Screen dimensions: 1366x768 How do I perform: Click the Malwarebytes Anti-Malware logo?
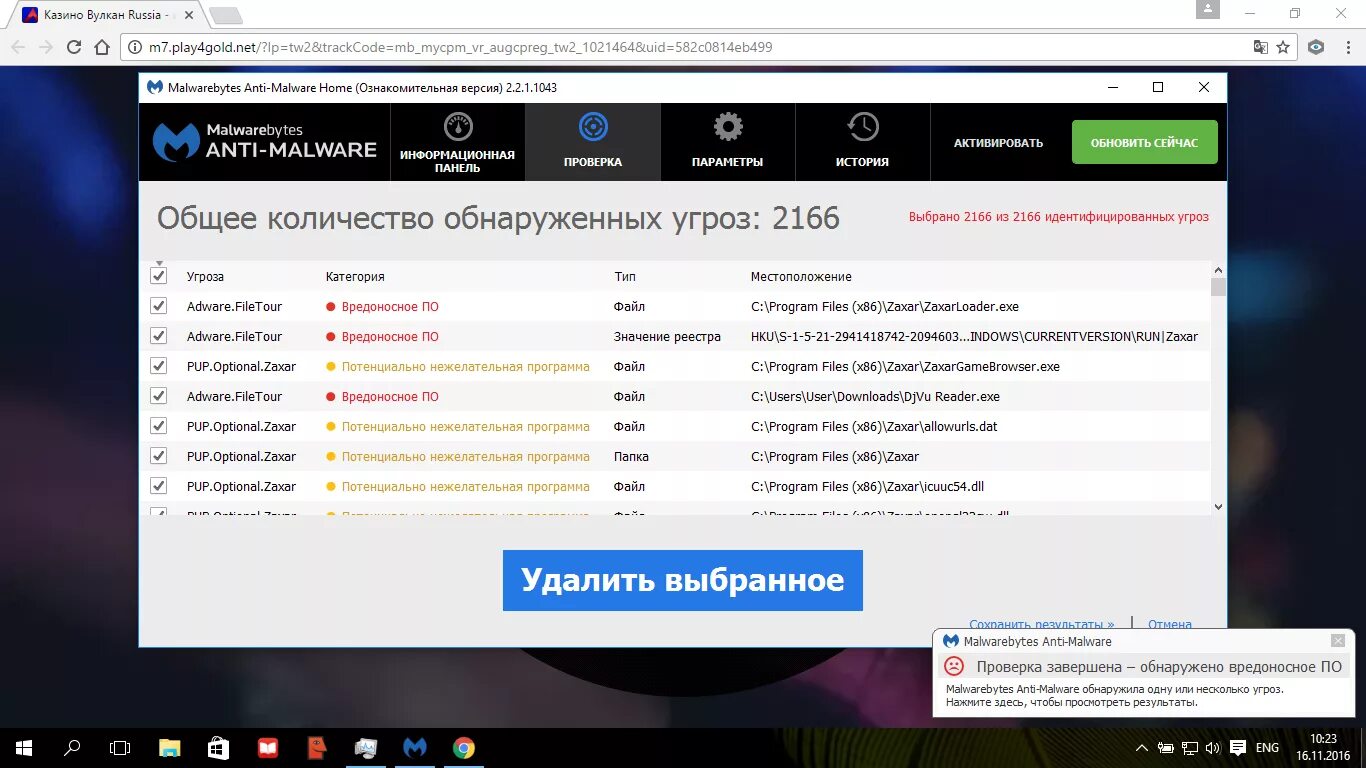pos(264,141)
